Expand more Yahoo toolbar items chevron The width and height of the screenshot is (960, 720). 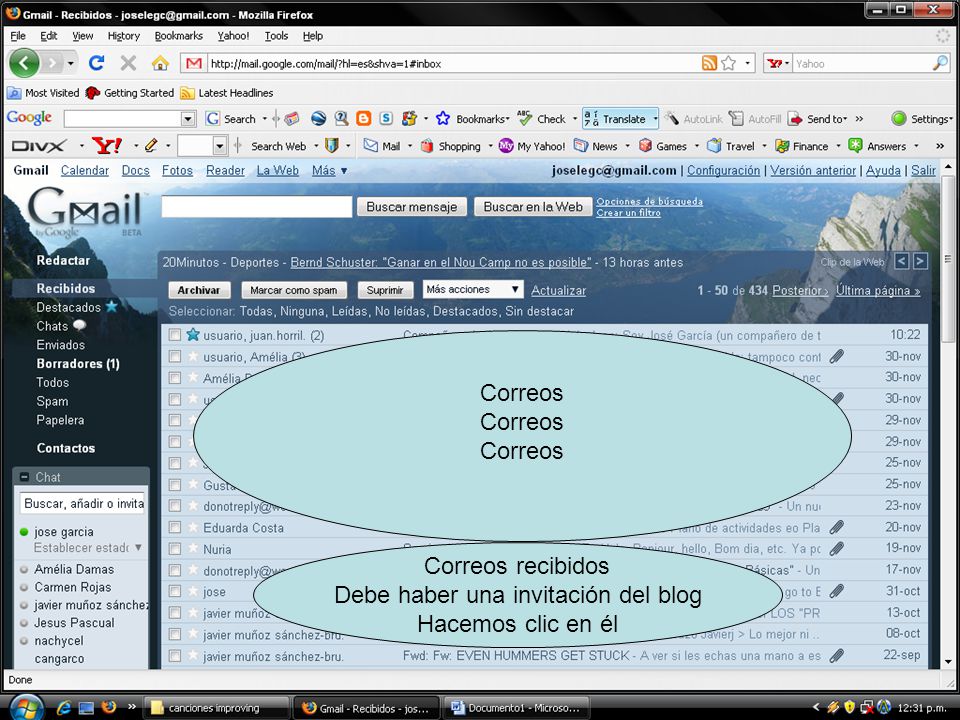940,146
